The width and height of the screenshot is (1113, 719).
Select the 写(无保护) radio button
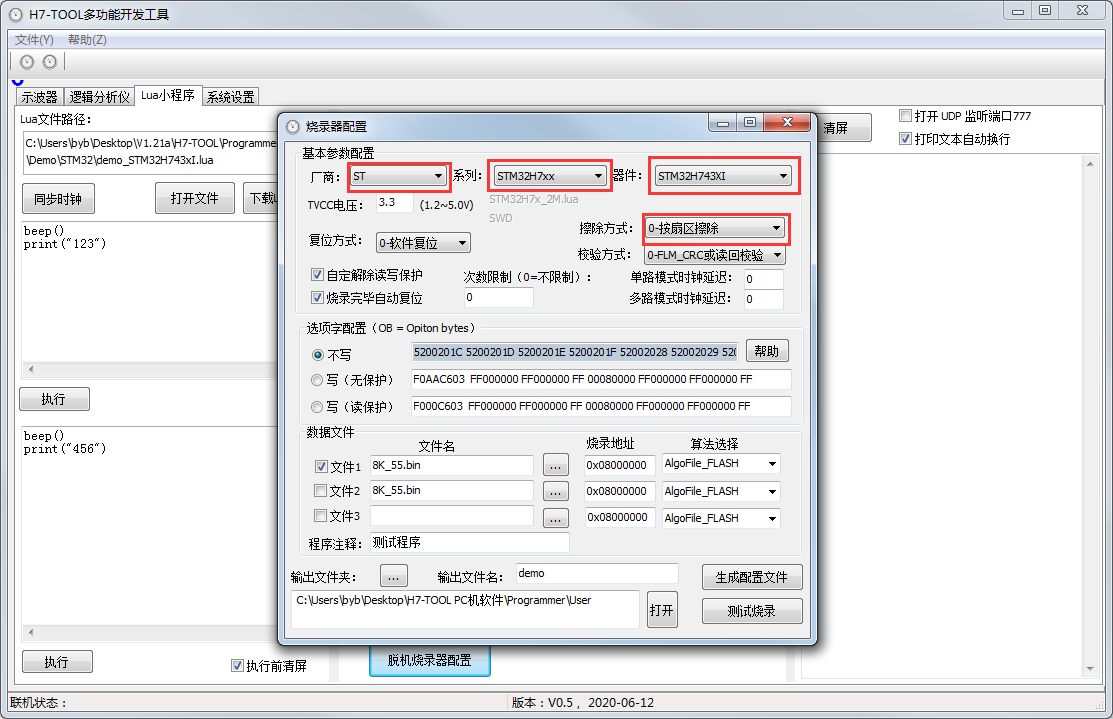[x=317, y=380]
